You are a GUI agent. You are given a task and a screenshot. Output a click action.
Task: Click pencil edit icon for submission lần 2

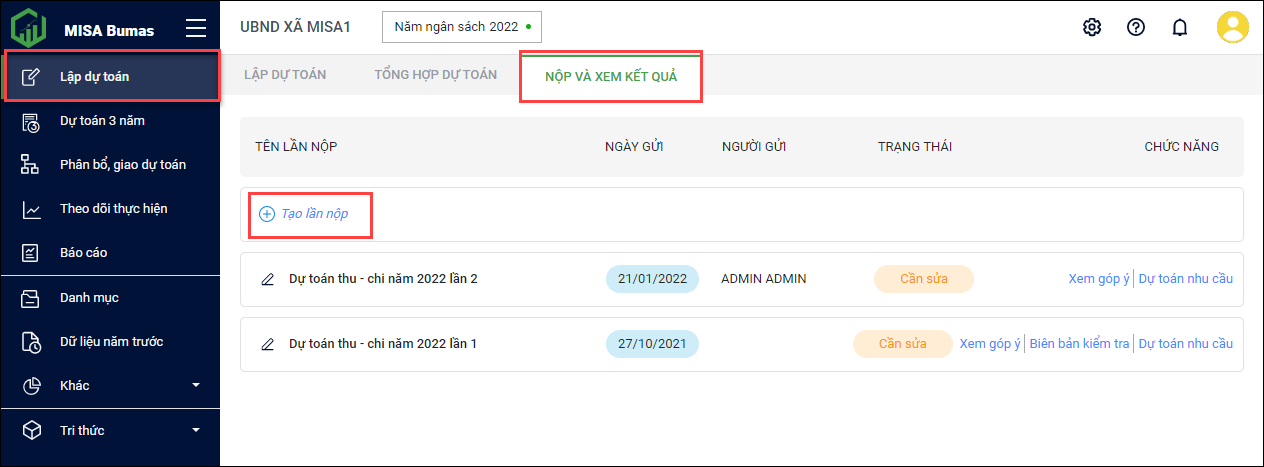pyautogui.click(x=267, y=279)
